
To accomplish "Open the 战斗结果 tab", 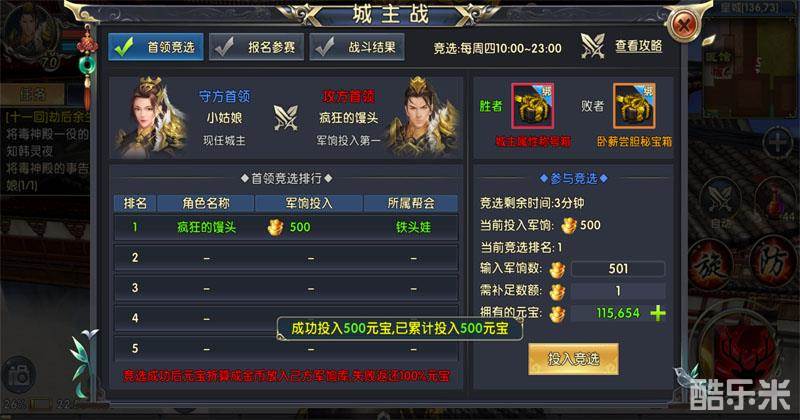I will click(x=357, y=47).
